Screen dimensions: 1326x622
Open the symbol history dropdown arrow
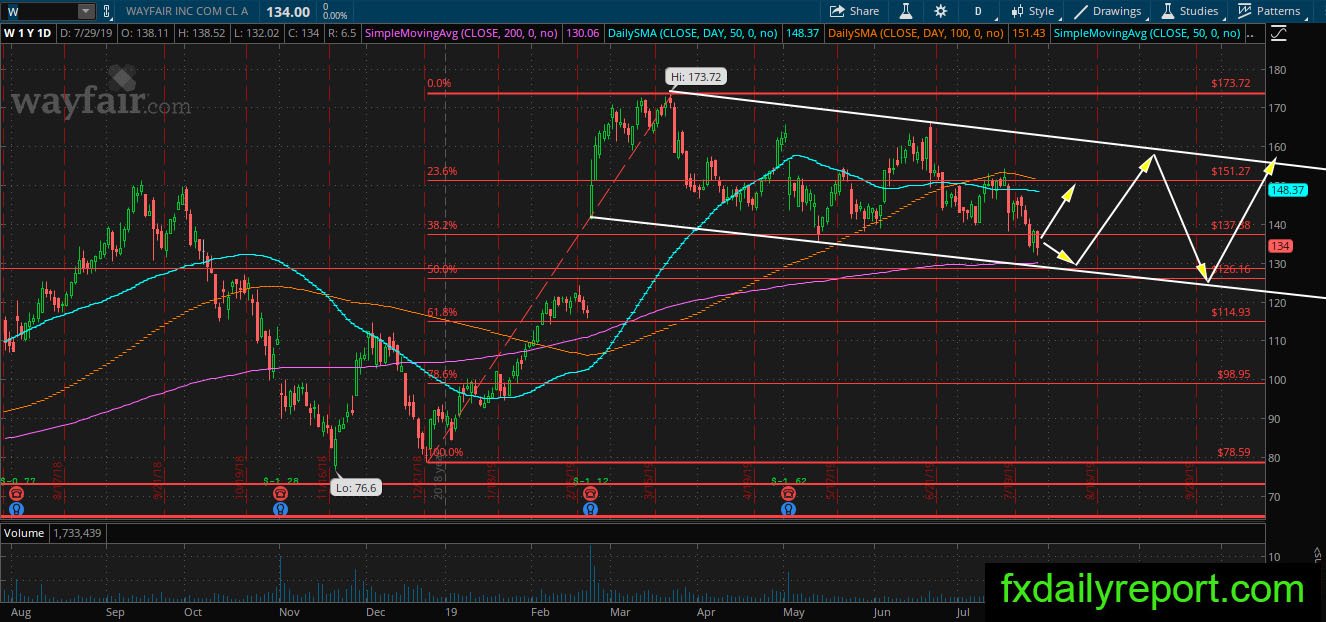point(85,11)
